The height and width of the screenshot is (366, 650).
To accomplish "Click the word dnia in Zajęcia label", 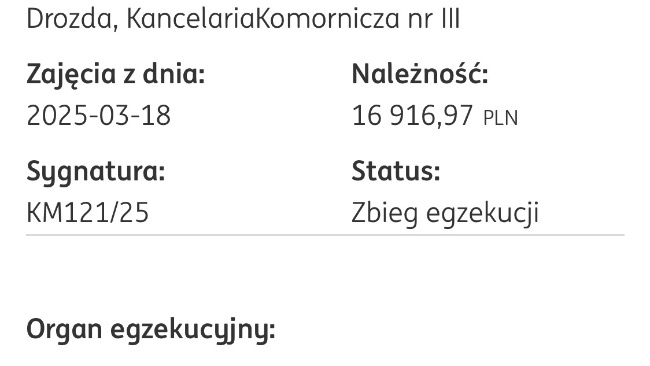I will [174, 75].
